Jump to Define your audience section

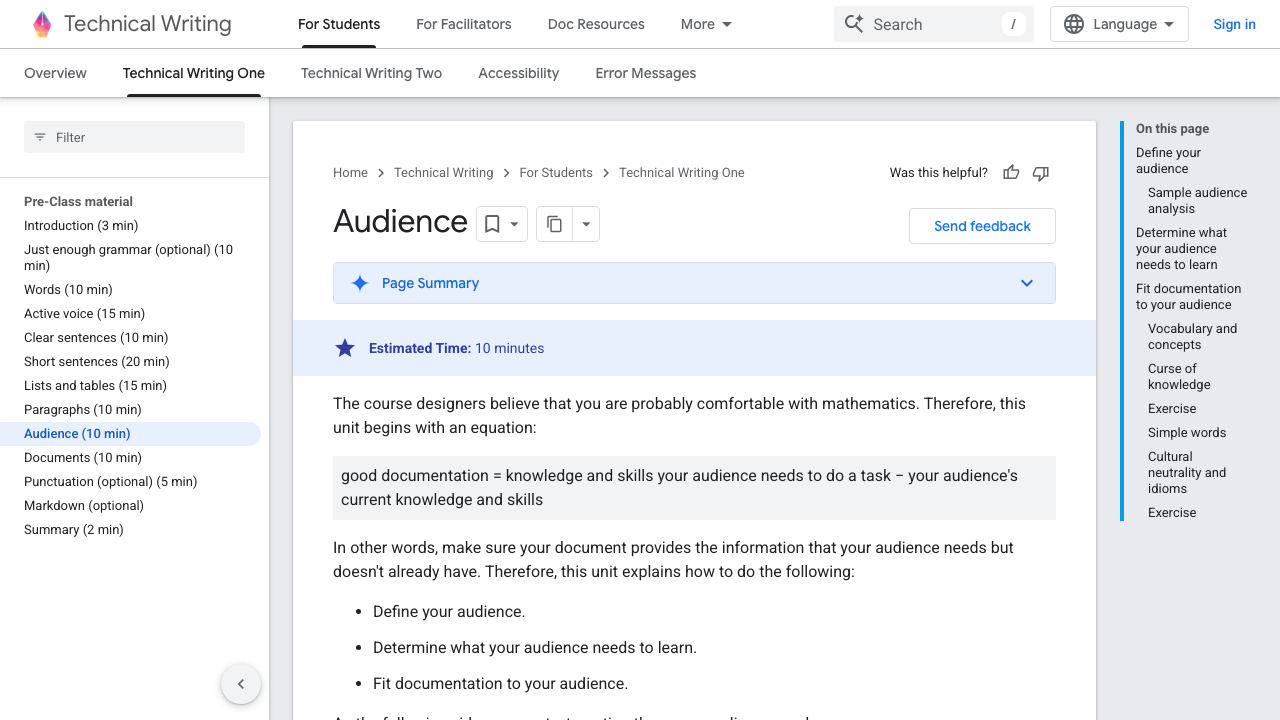(1168, 161)
